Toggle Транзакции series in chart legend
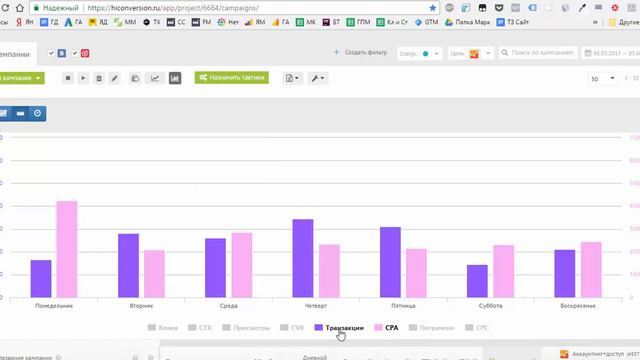 339,327
